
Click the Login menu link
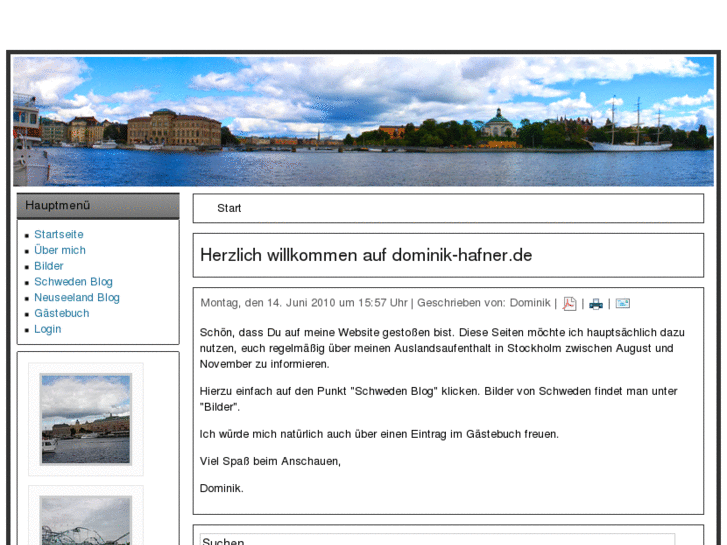tap(48, 329)
